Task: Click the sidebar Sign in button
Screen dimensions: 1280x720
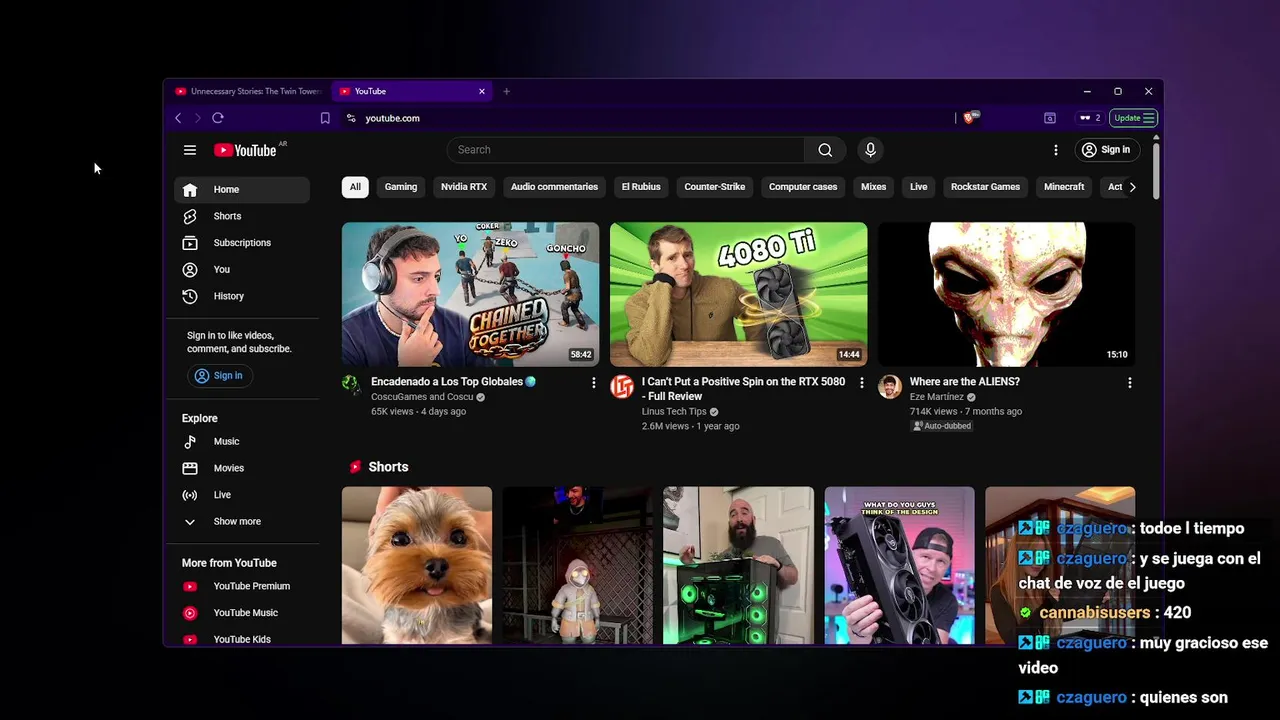Action: point(219,376)
